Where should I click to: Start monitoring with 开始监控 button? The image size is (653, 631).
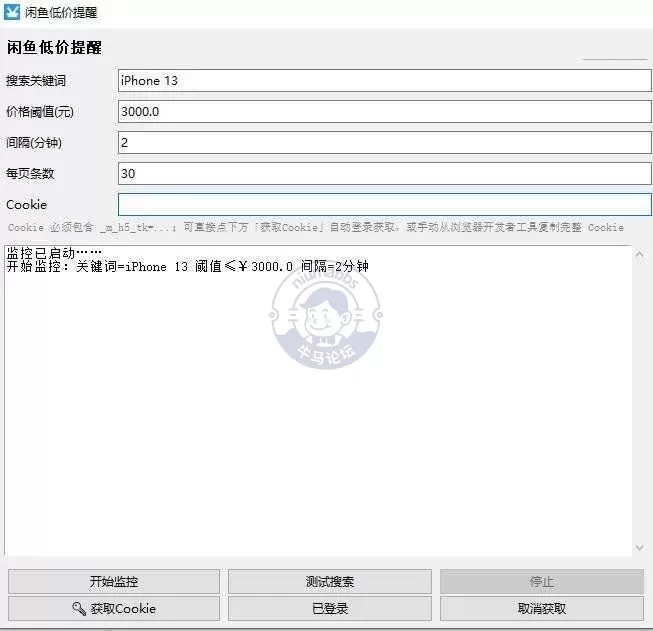point(114,581)
